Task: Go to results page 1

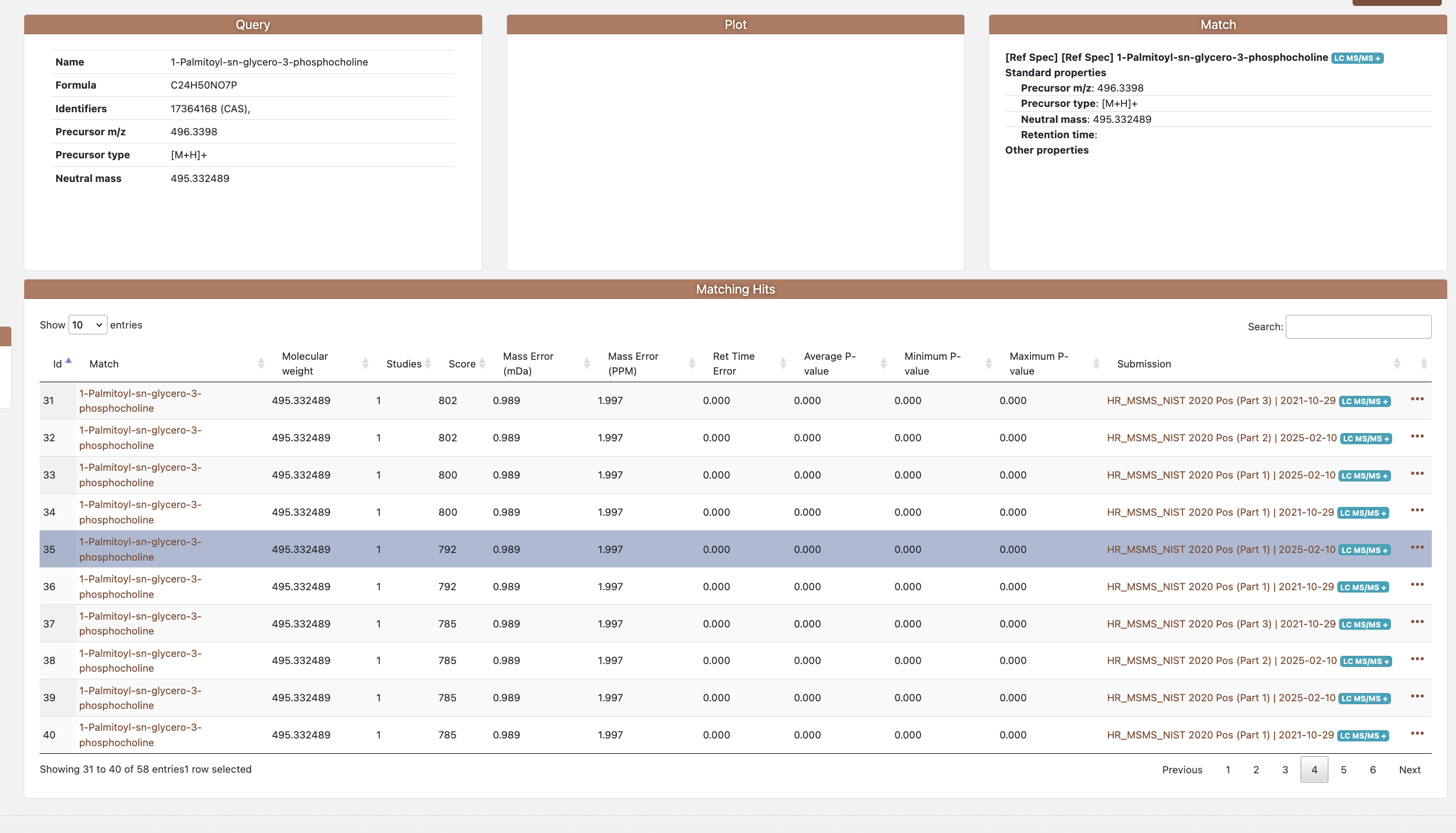Action: (x=1227, y=770)
